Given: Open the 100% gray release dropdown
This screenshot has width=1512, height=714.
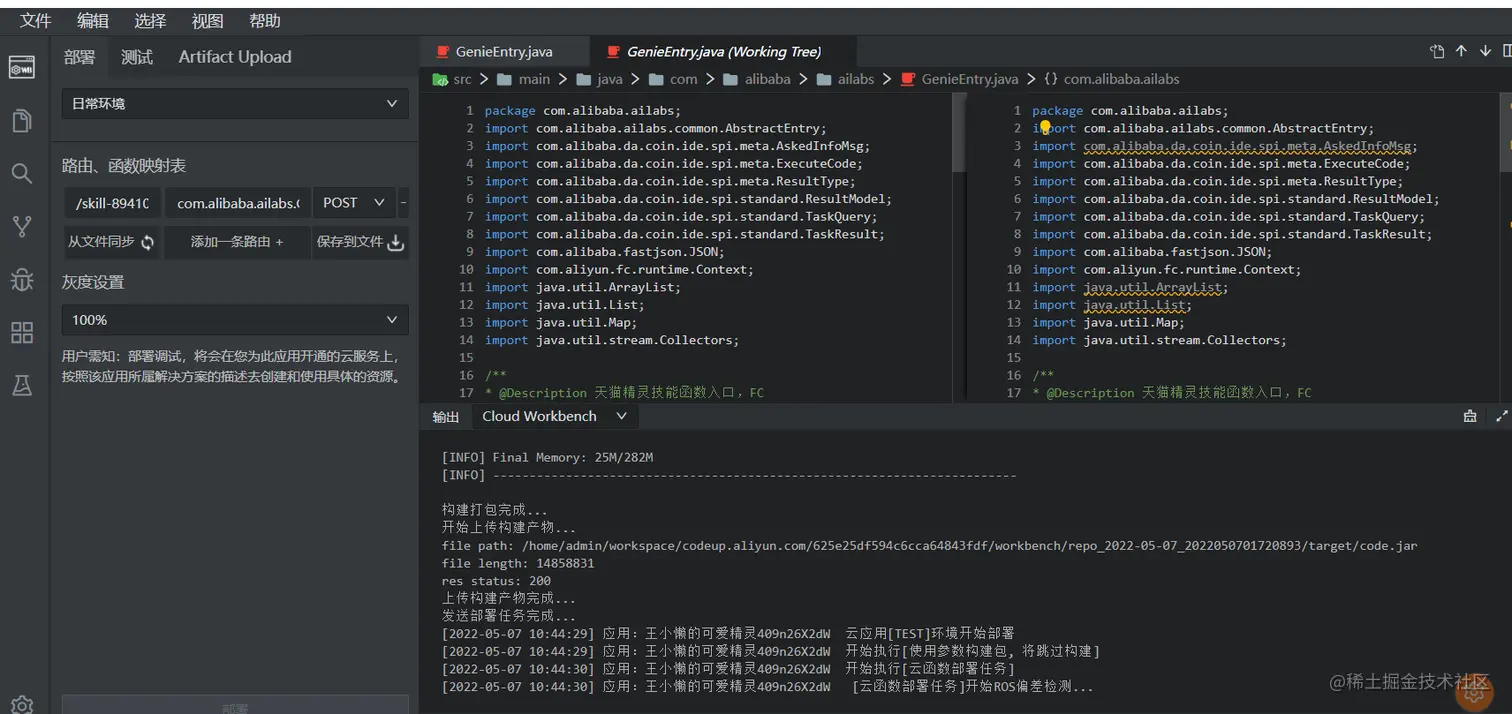Looking at the screenshot, I should click(x=235, y=320).
